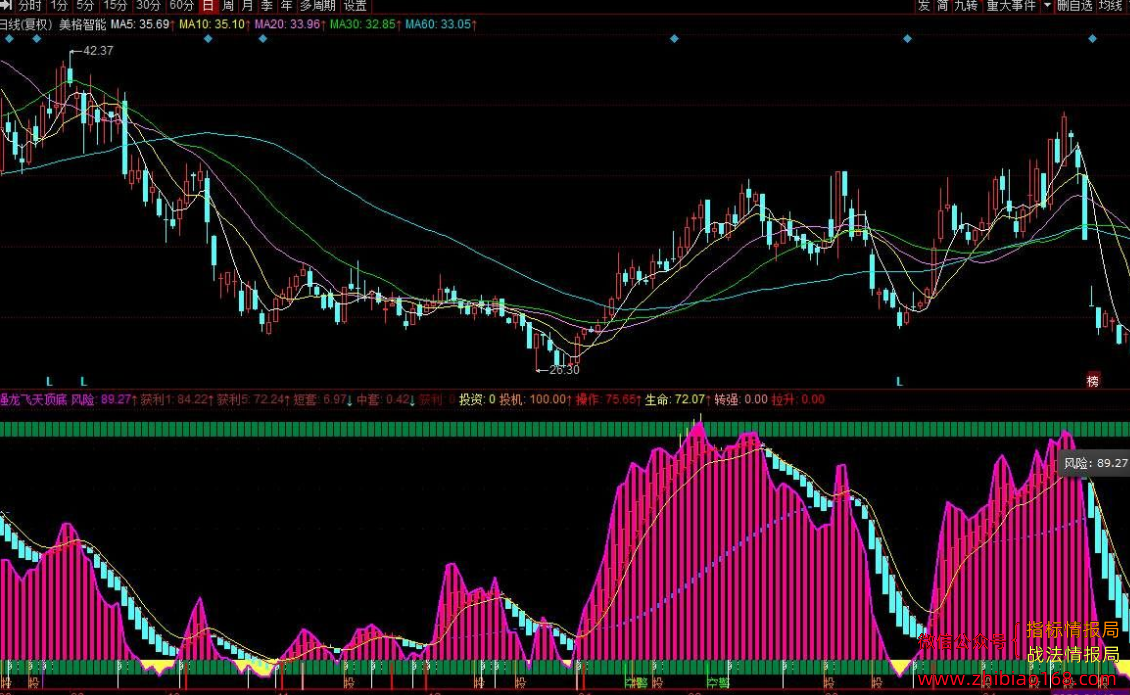Switch to the 周 weekly period tab

coord(228,6)
